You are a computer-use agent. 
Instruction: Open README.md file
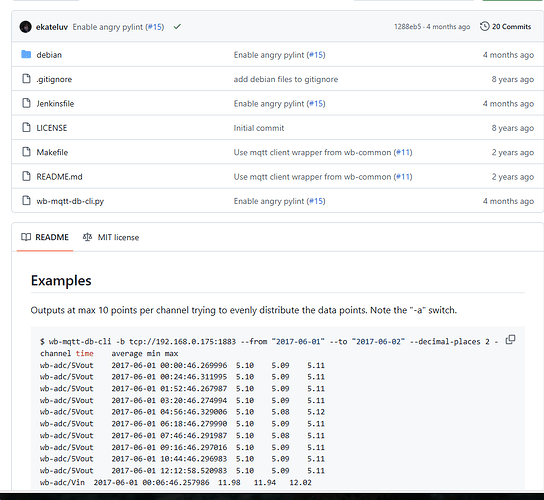pyautogui.click(x=59, y=177)
